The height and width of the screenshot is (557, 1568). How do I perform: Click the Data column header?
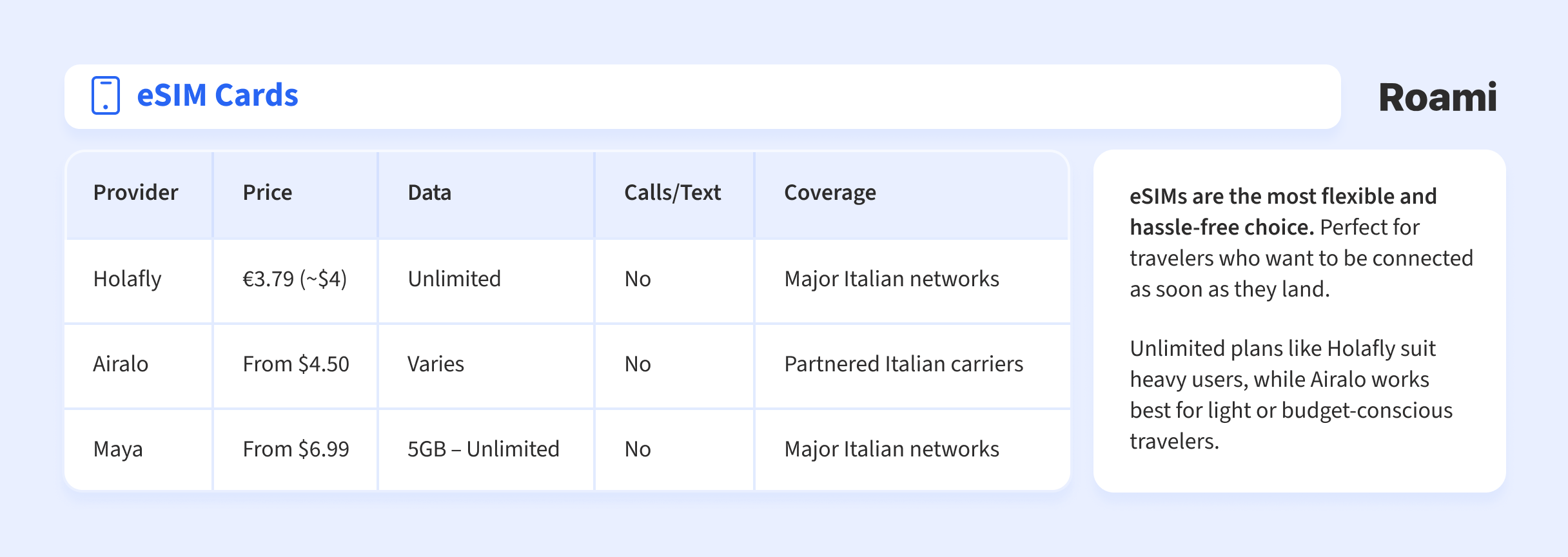(429, 193)
